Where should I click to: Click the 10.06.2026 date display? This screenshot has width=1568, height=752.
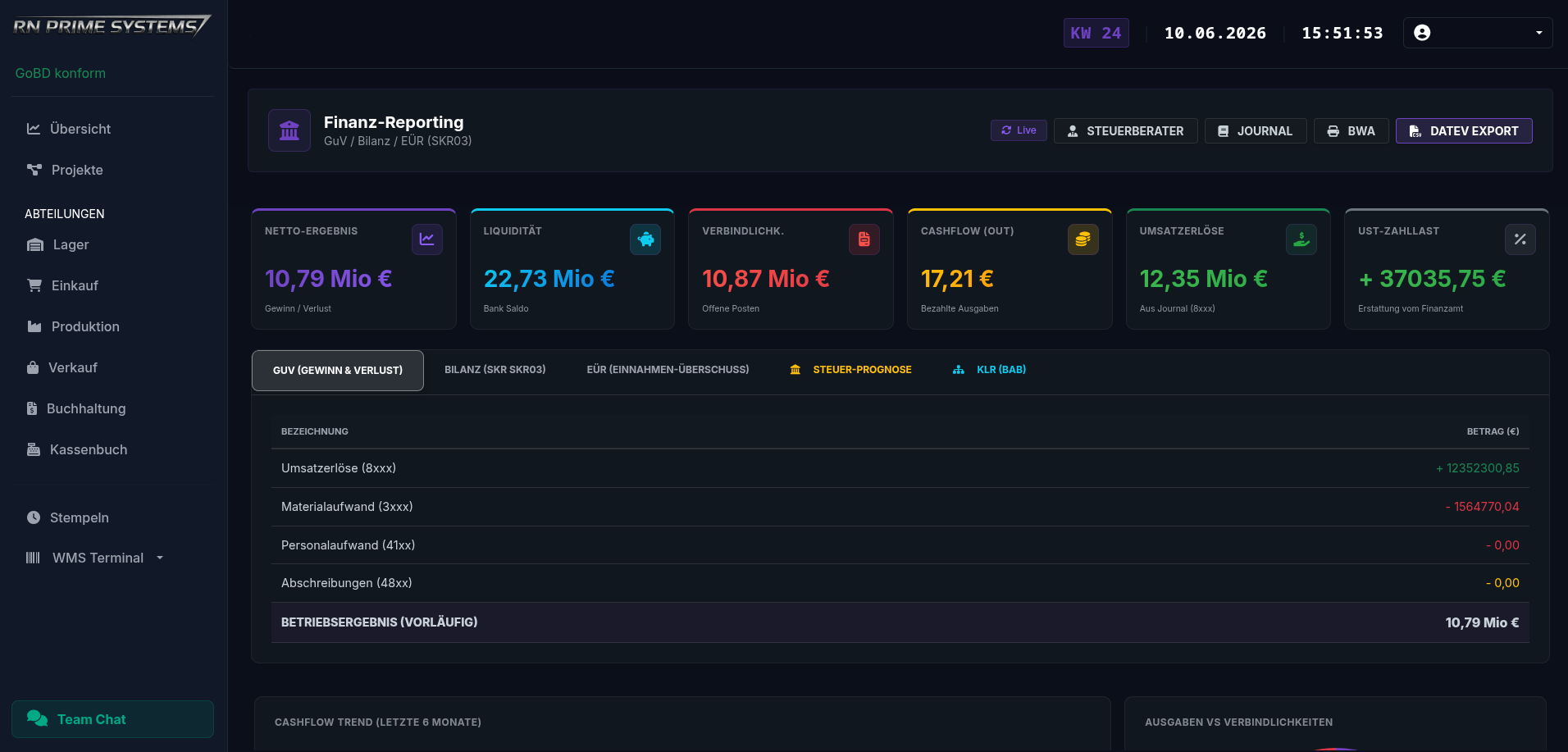(1215, 33)
